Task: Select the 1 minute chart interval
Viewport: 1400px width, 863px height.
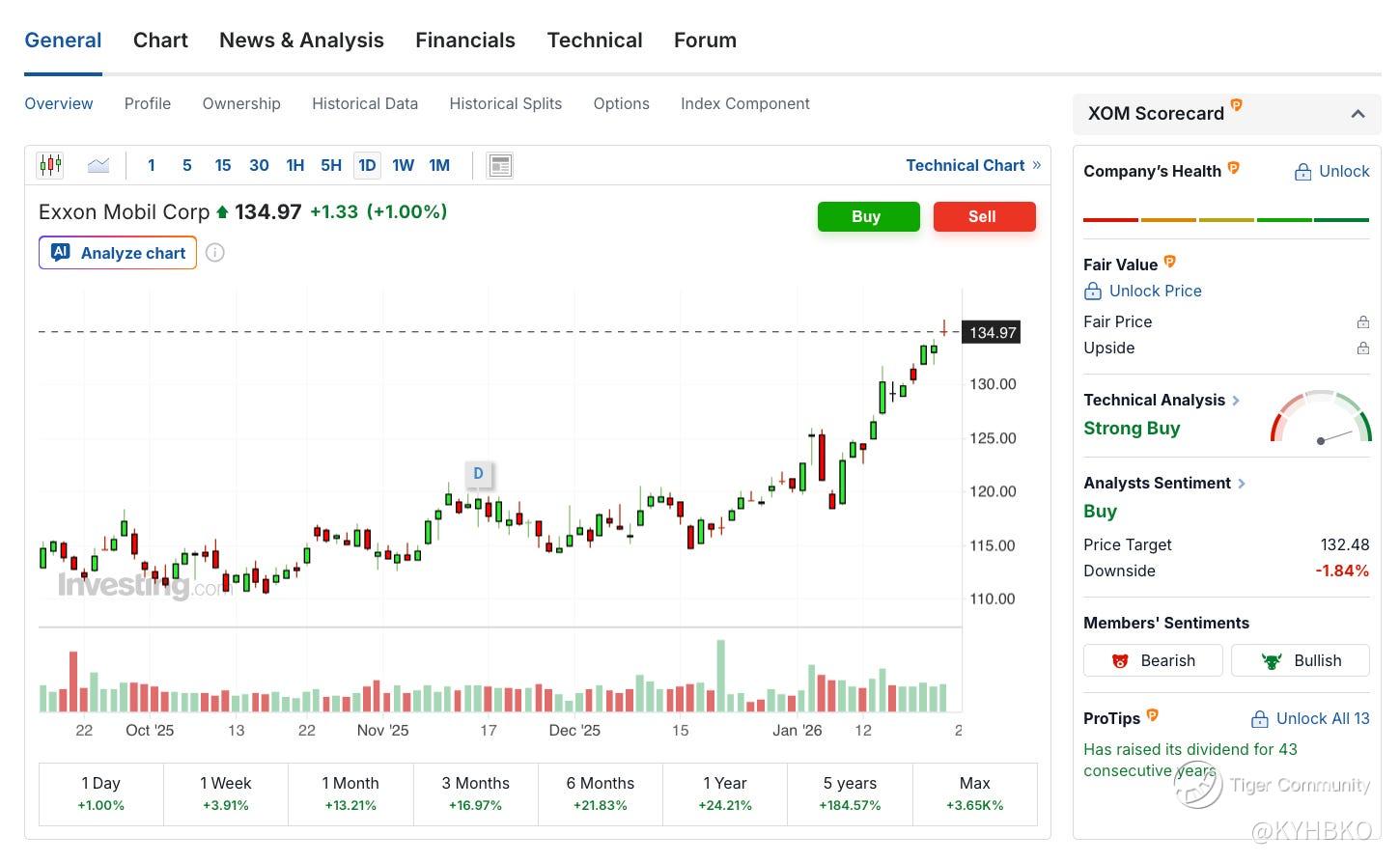Action: pos(151,165)
